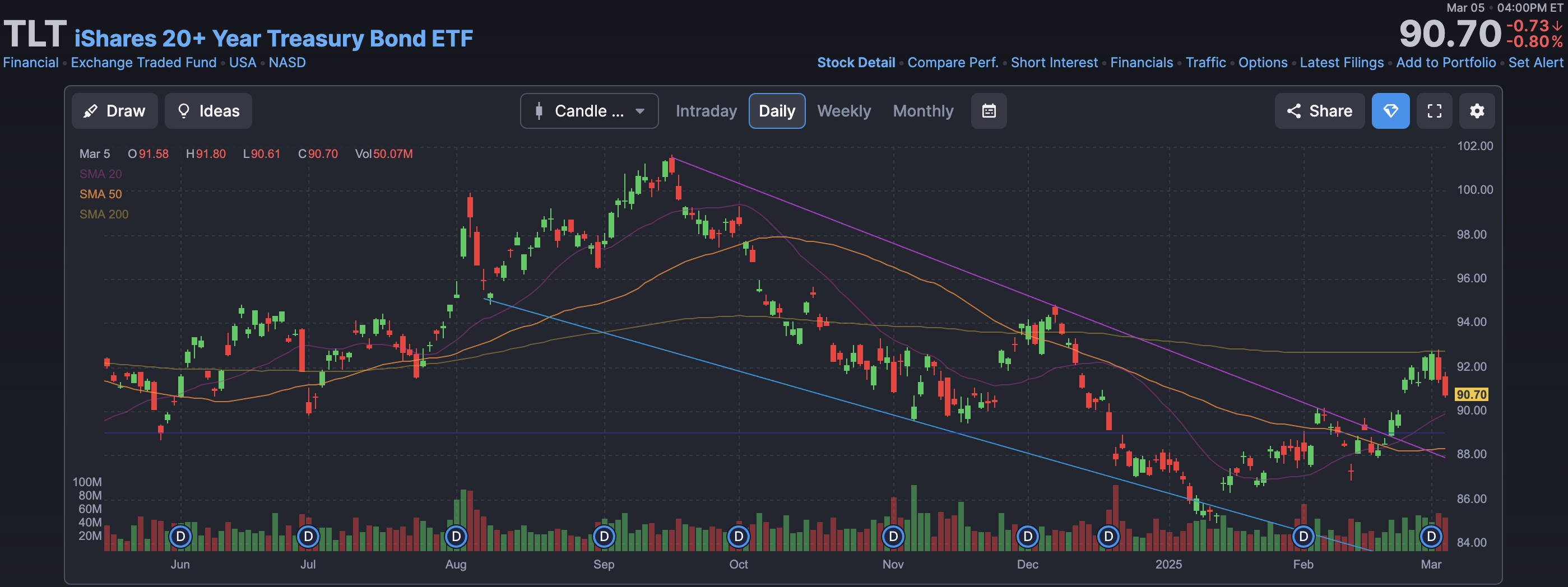This screenshot has height=587, width=1568.
Task: Open the Stock Detail link
Action: tap(856, 63)
